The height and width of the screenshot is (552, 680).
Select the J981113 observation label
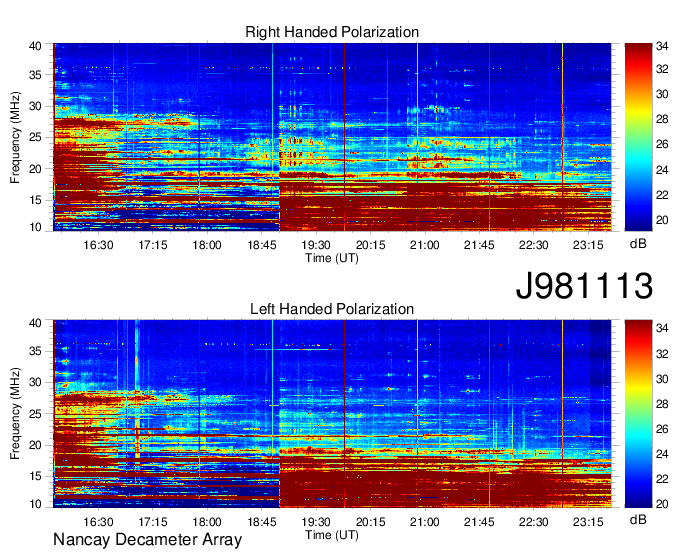(584, 286)
